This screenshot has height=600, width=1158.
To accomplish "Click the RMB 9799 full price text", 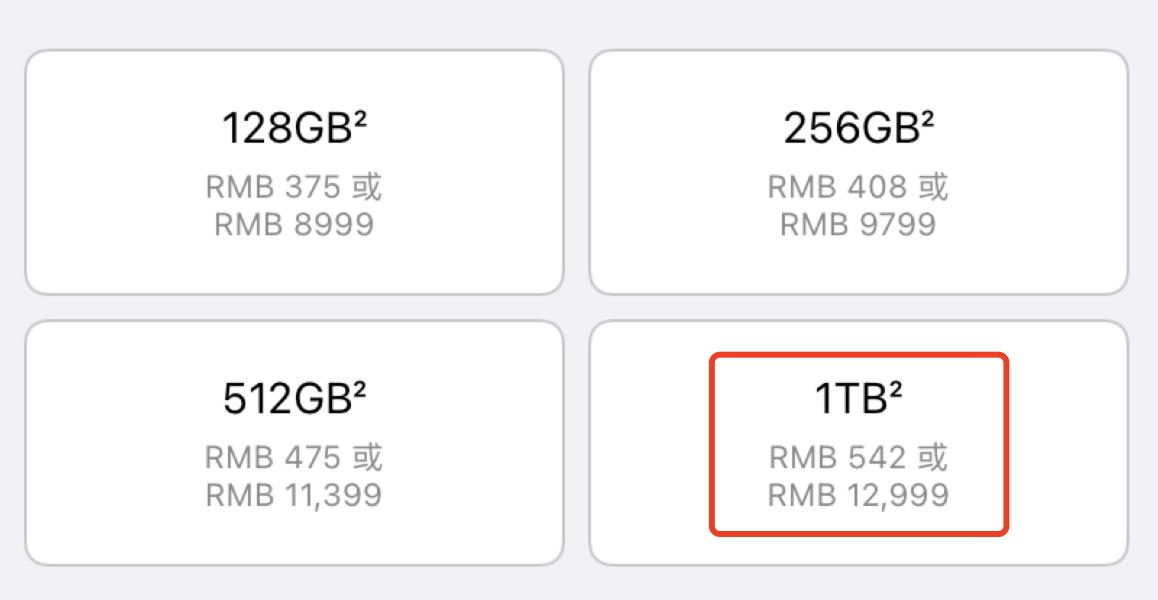I will [x=857, y=224].
